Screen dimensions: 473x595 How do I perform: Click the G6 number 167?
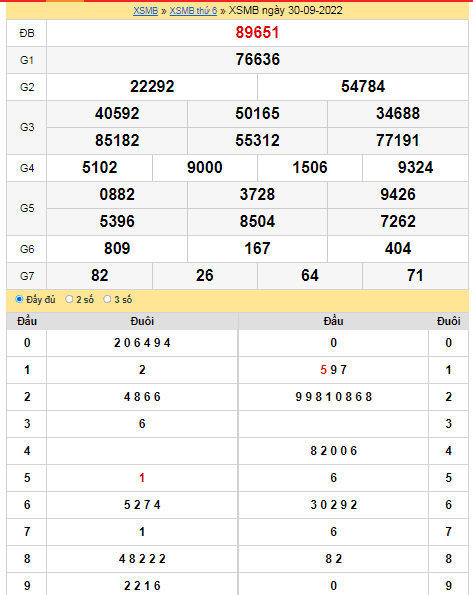pyautogui.click(x=257, y=249)
